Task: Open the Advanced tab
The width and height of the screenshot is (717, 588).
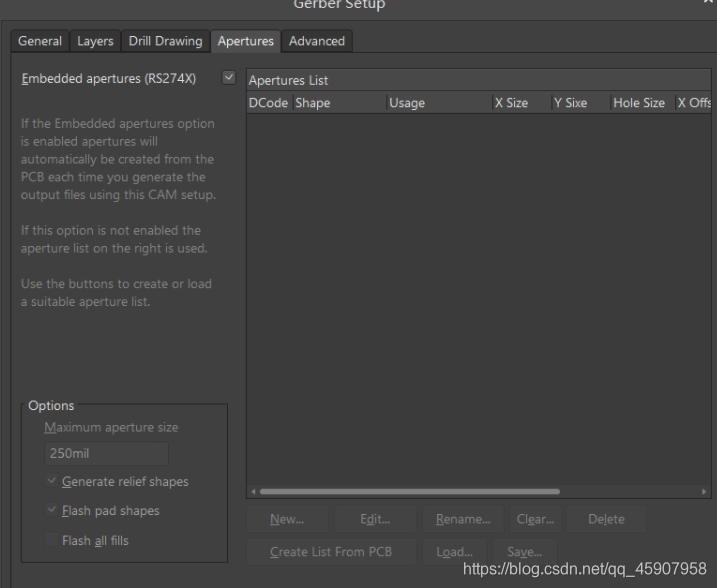Action: (x=317, y=41)
